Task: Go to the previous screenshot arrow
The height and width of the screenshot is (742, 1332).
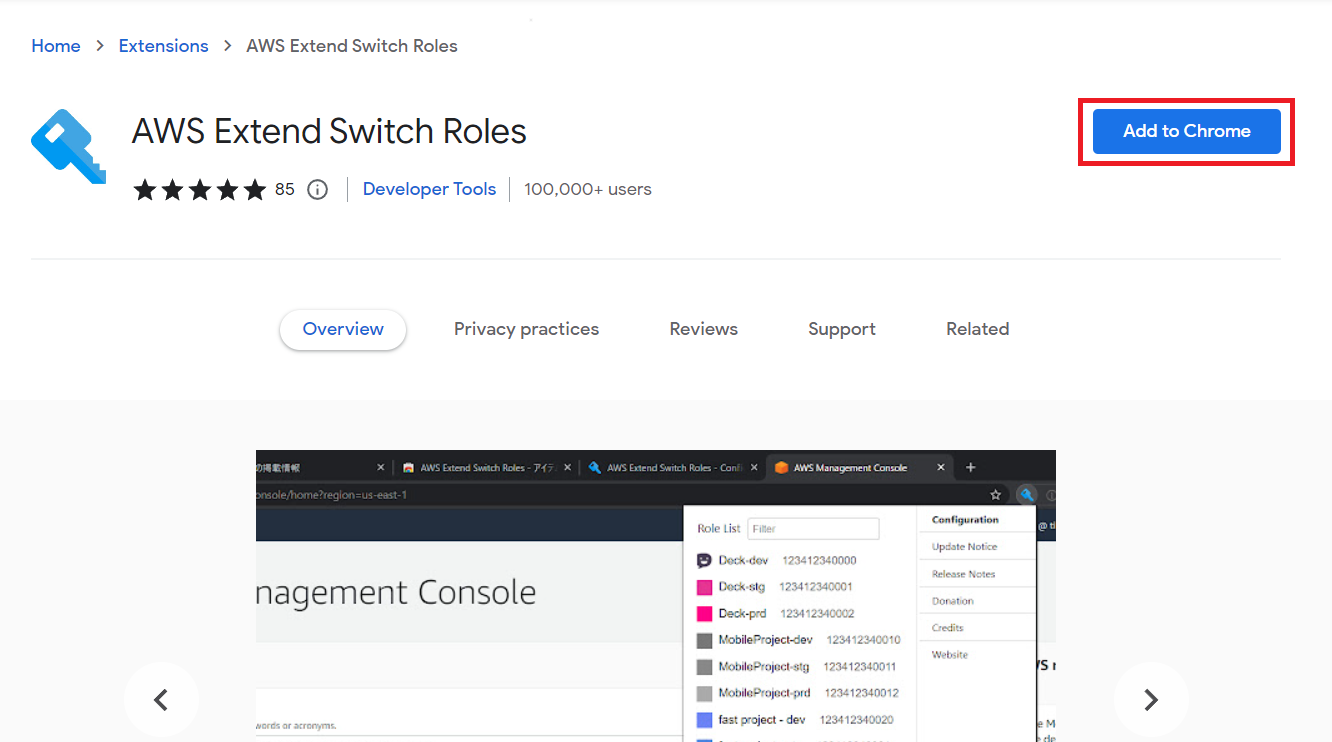Action: (161, 699)
